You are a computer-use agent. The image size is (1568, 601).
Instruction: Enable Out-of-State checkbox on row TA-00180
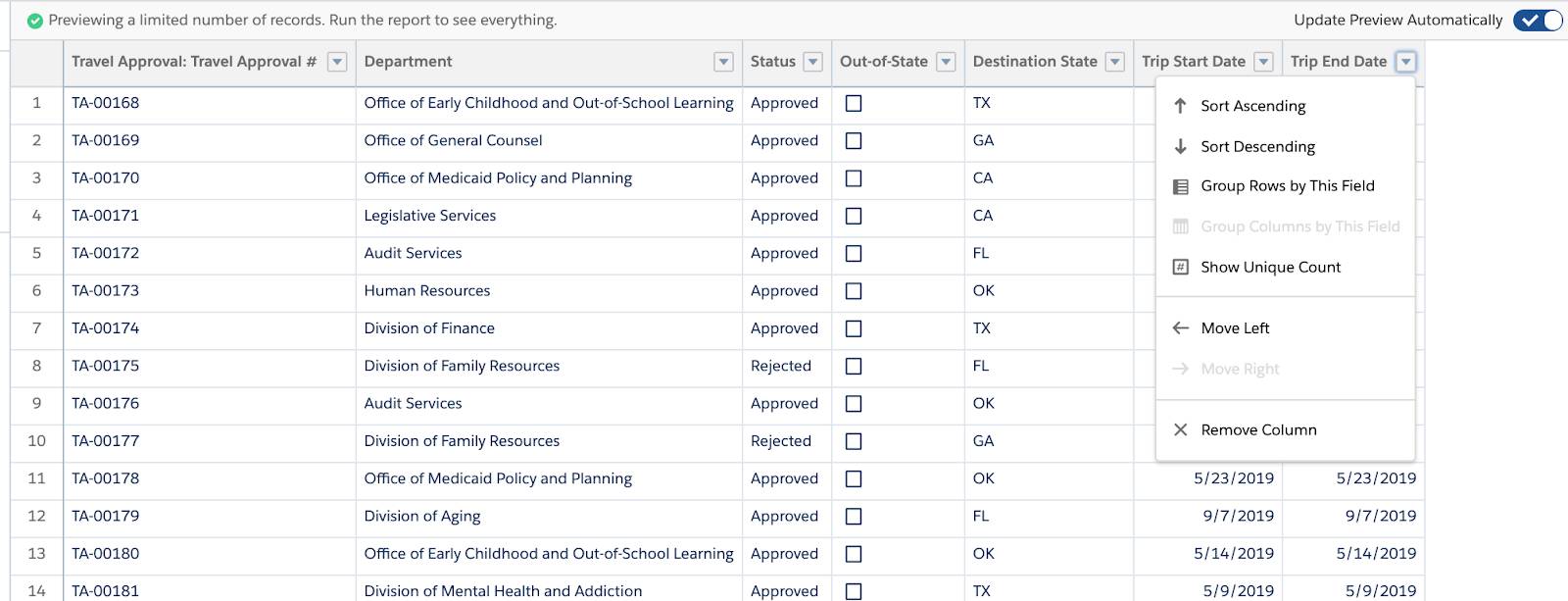pos(854,554)
